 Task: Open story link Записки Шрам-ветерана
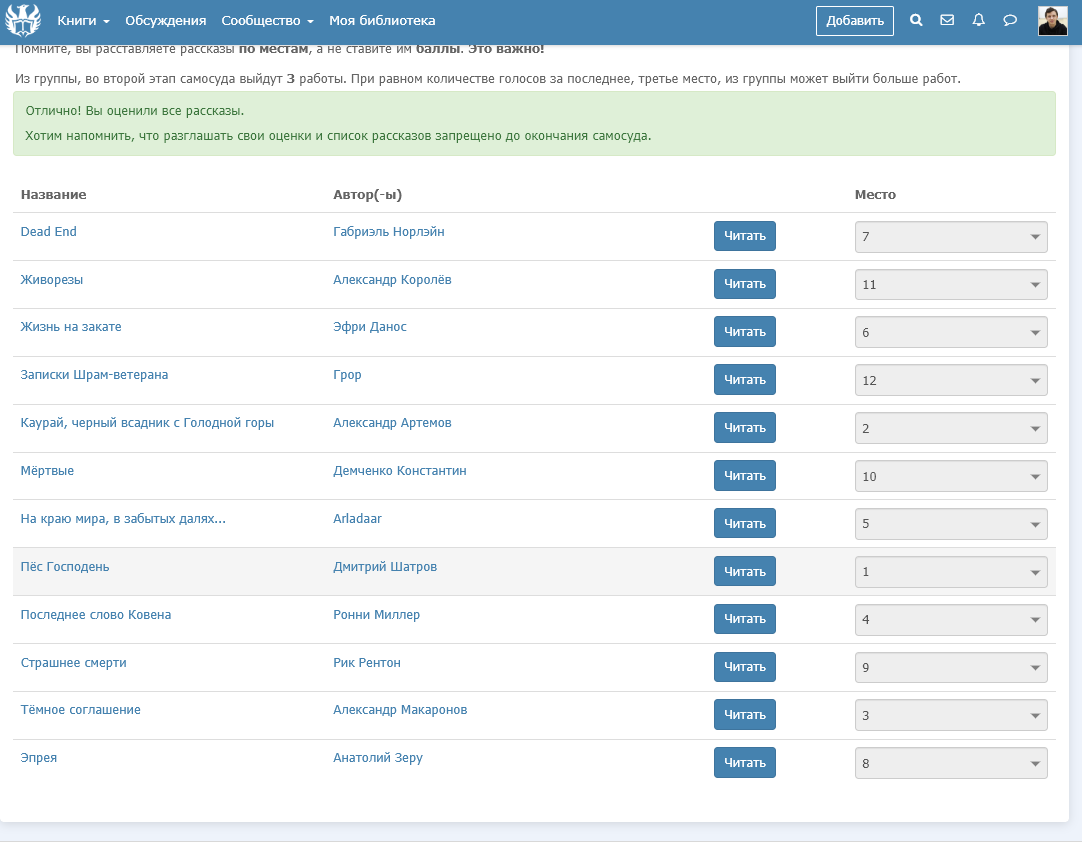94,375
